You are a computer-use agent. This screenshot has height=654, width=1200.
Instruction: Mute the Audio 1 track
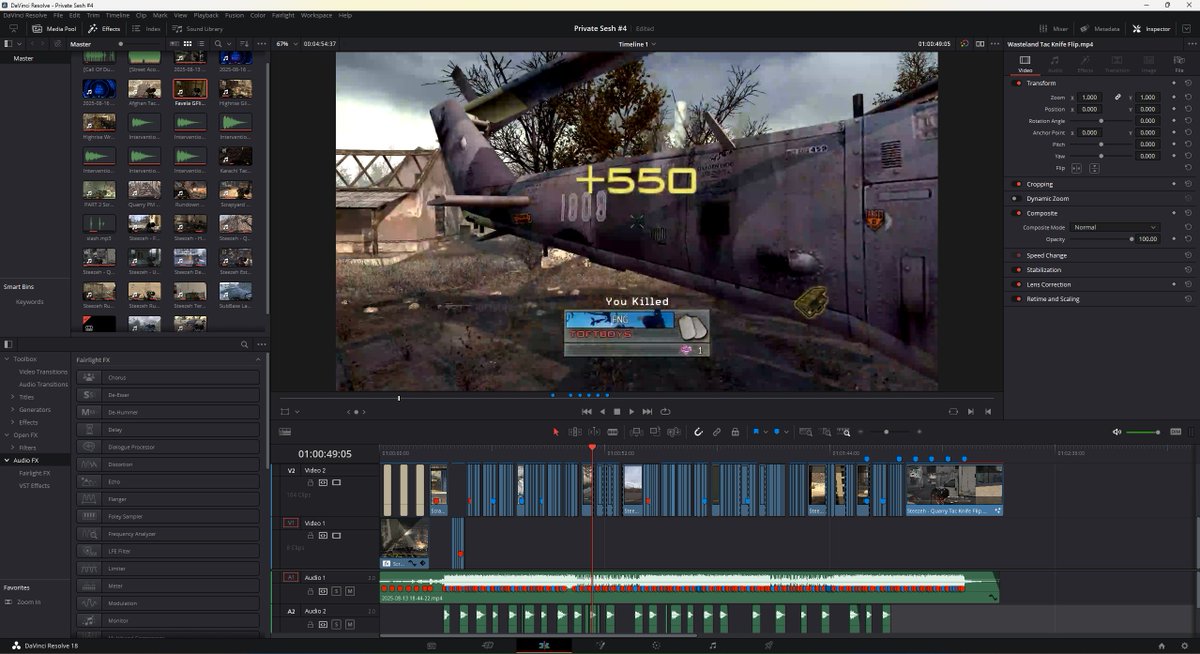coord(349,591)
